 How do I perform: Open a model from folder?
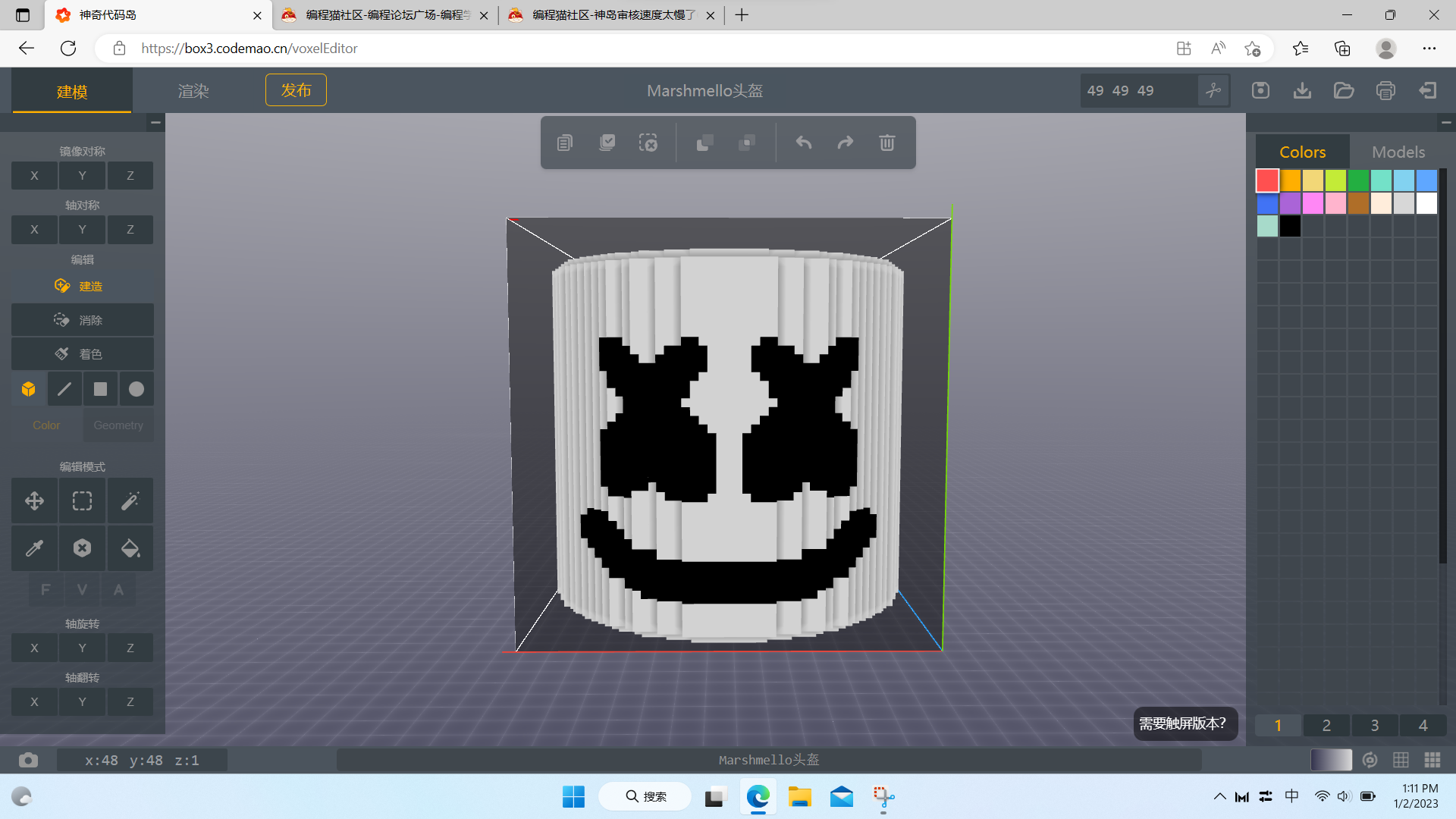click(x=1344, y=91)
